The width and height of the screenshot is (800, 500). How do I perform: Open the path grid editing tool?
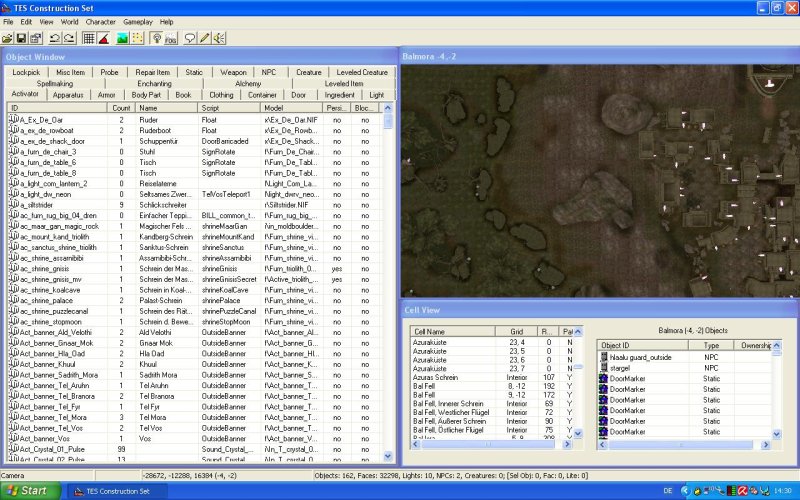138,38
